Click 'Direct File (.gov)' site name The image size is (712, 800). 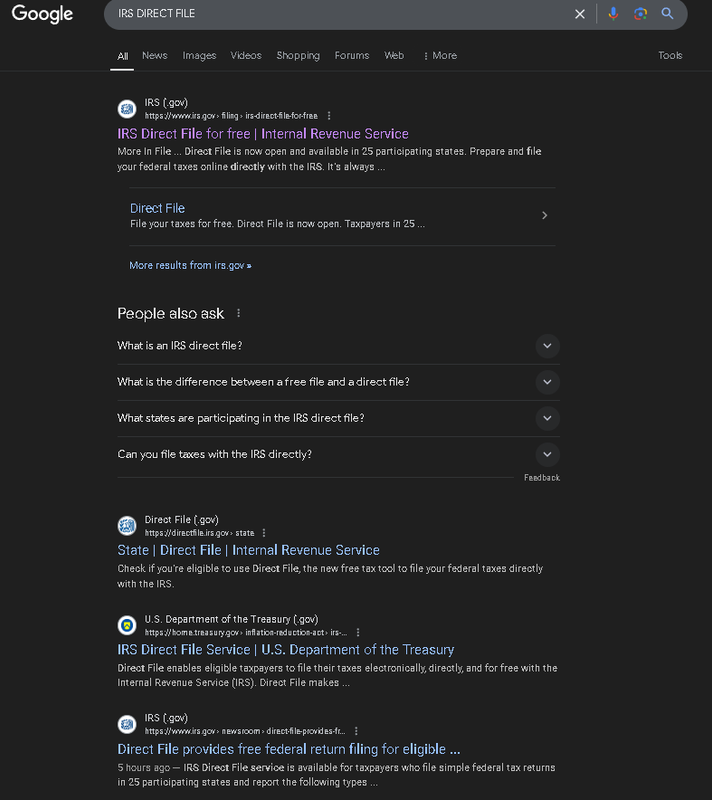(182, 520)
